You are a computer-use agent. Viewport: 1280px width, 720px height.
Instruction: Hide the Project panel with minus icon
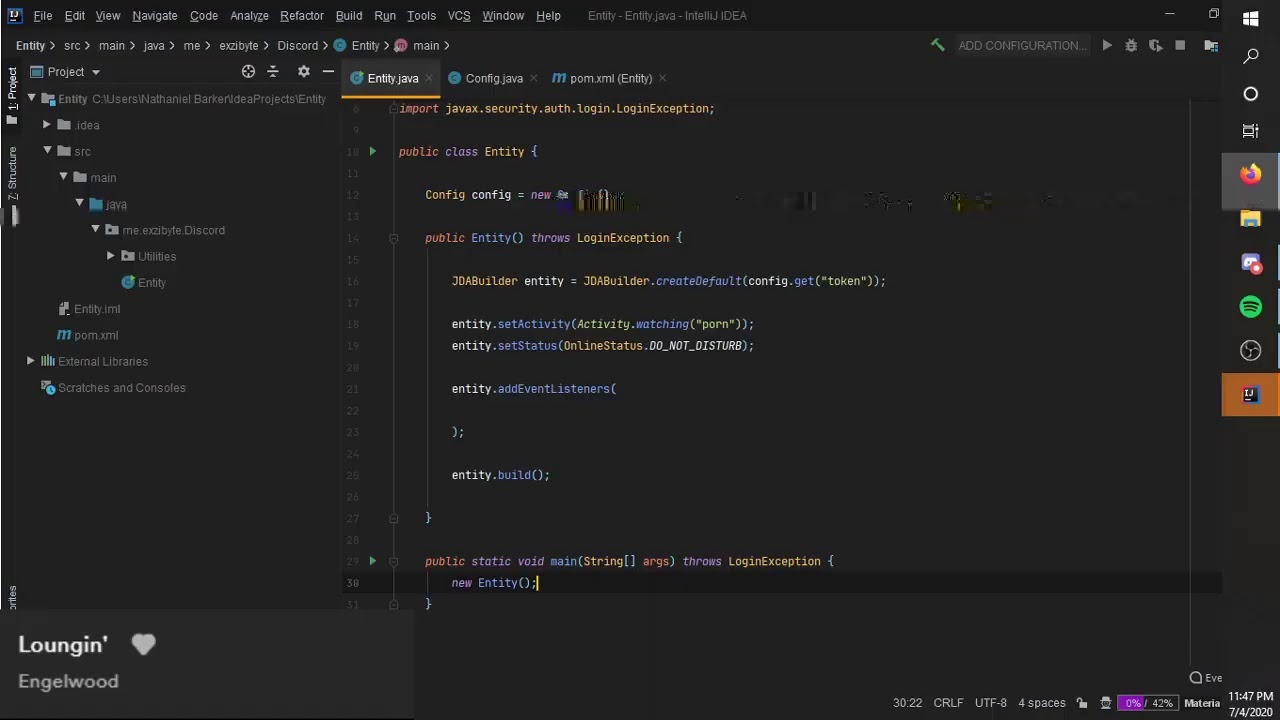(328, 71)
